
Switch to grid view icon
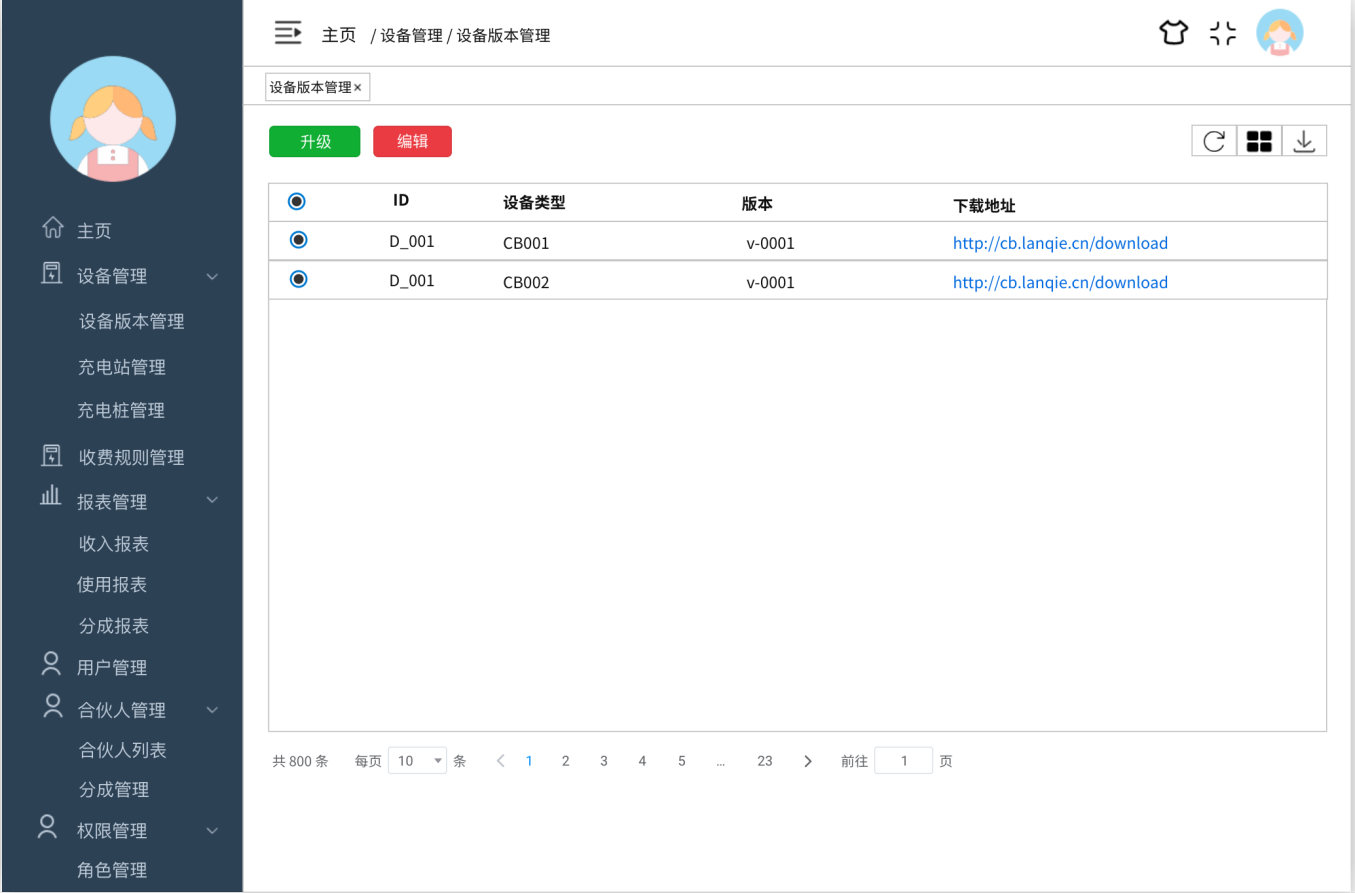click(1259, 141)
